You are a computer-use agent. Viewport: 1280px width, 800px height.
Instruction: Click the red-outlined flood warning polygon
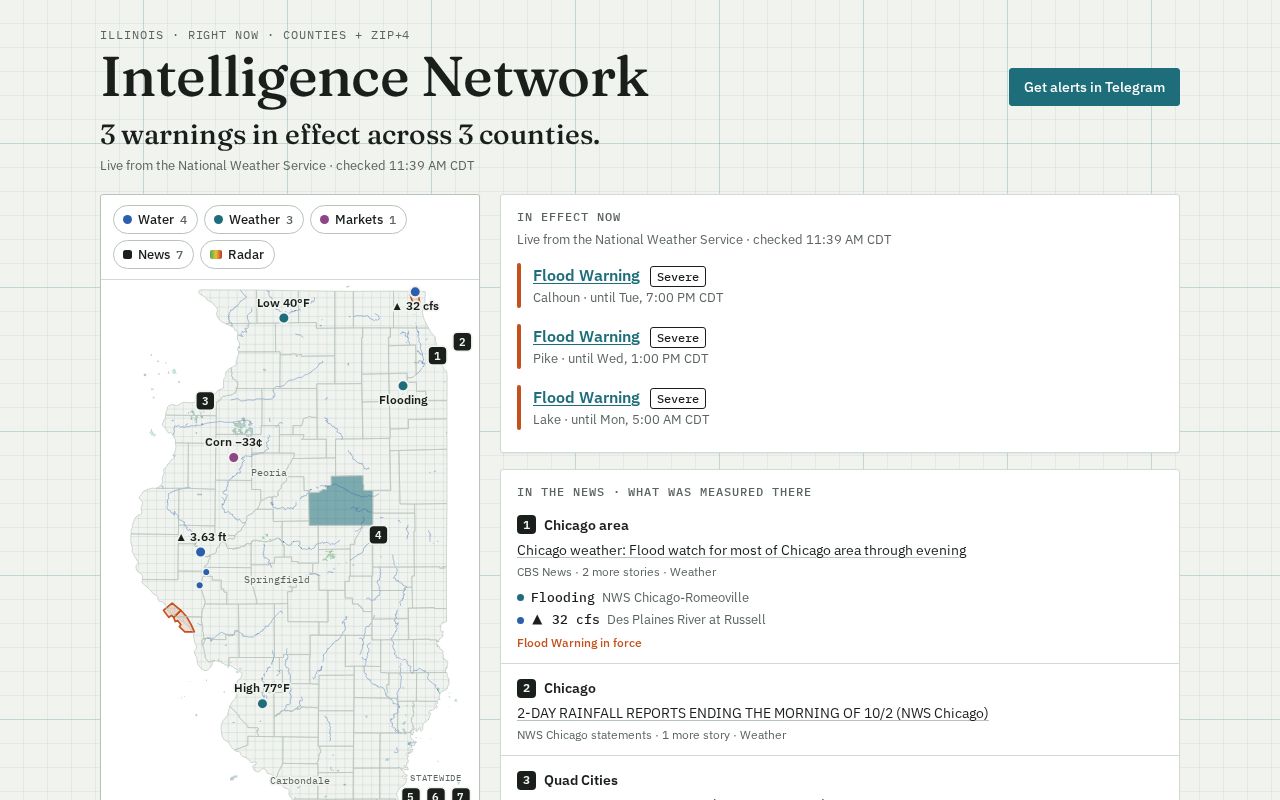click(179, 617)
